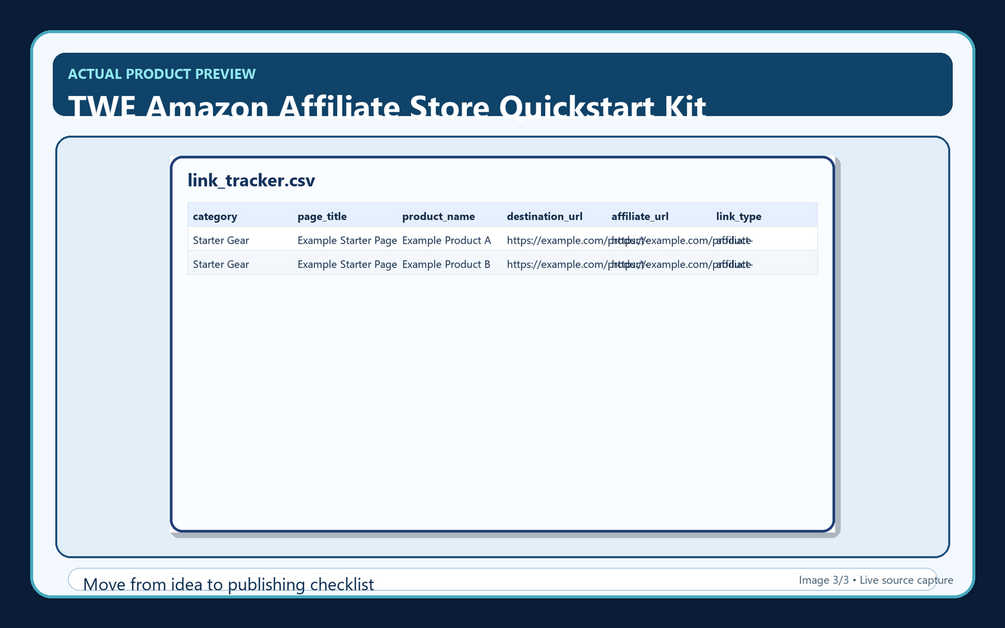The image size is (1005, 628).
Task: Select the 'product_name' column header
Action: 438,217
